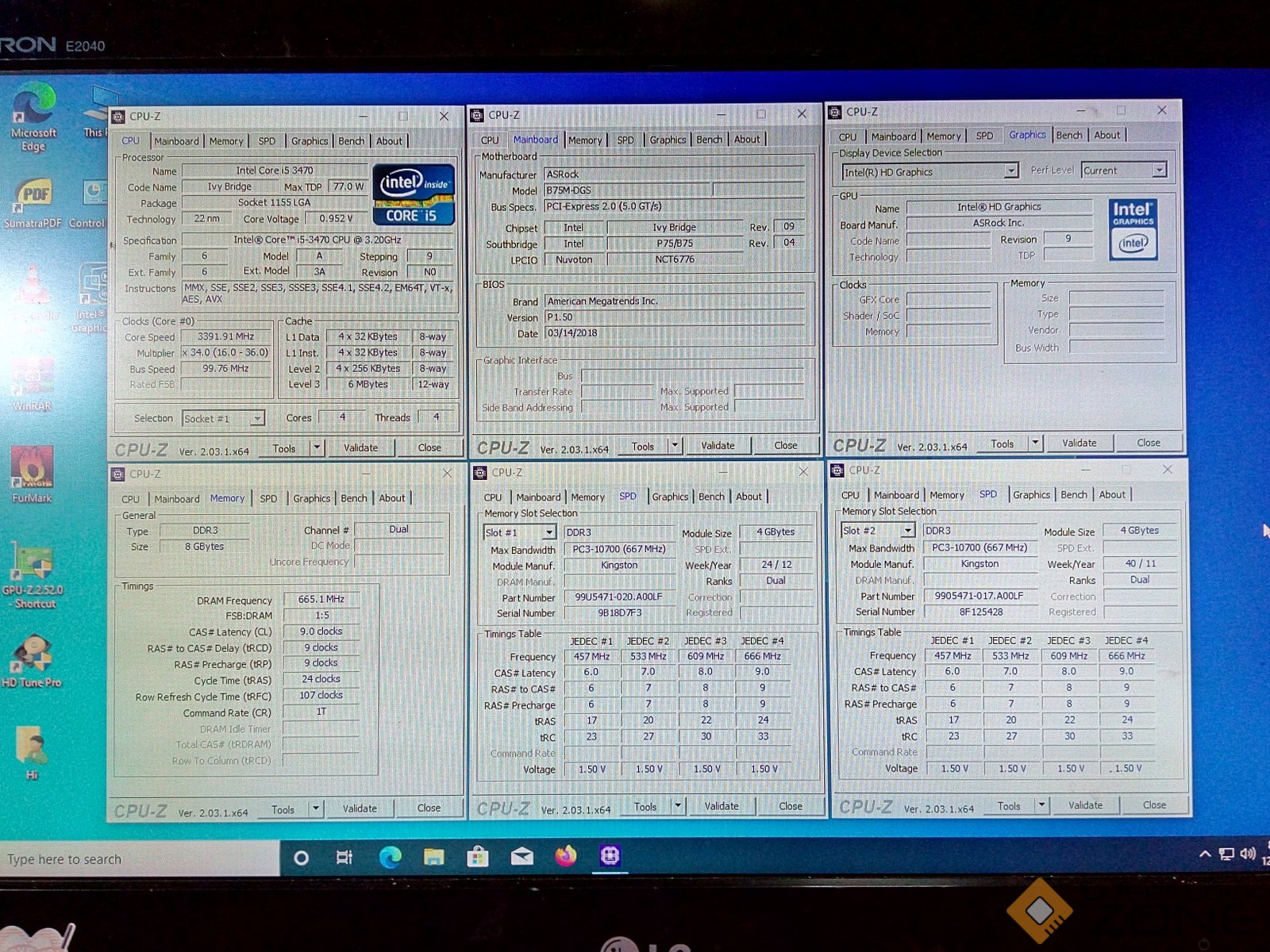Launch WinRAR from the desktop

tap(32, 385)
